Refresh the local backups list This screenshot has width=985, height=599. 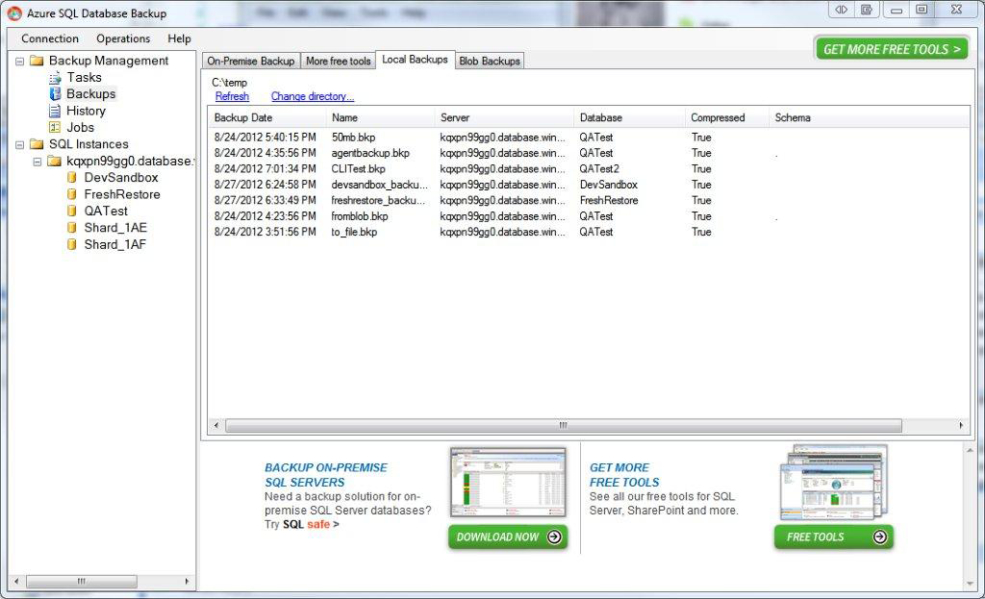(231, 95)
